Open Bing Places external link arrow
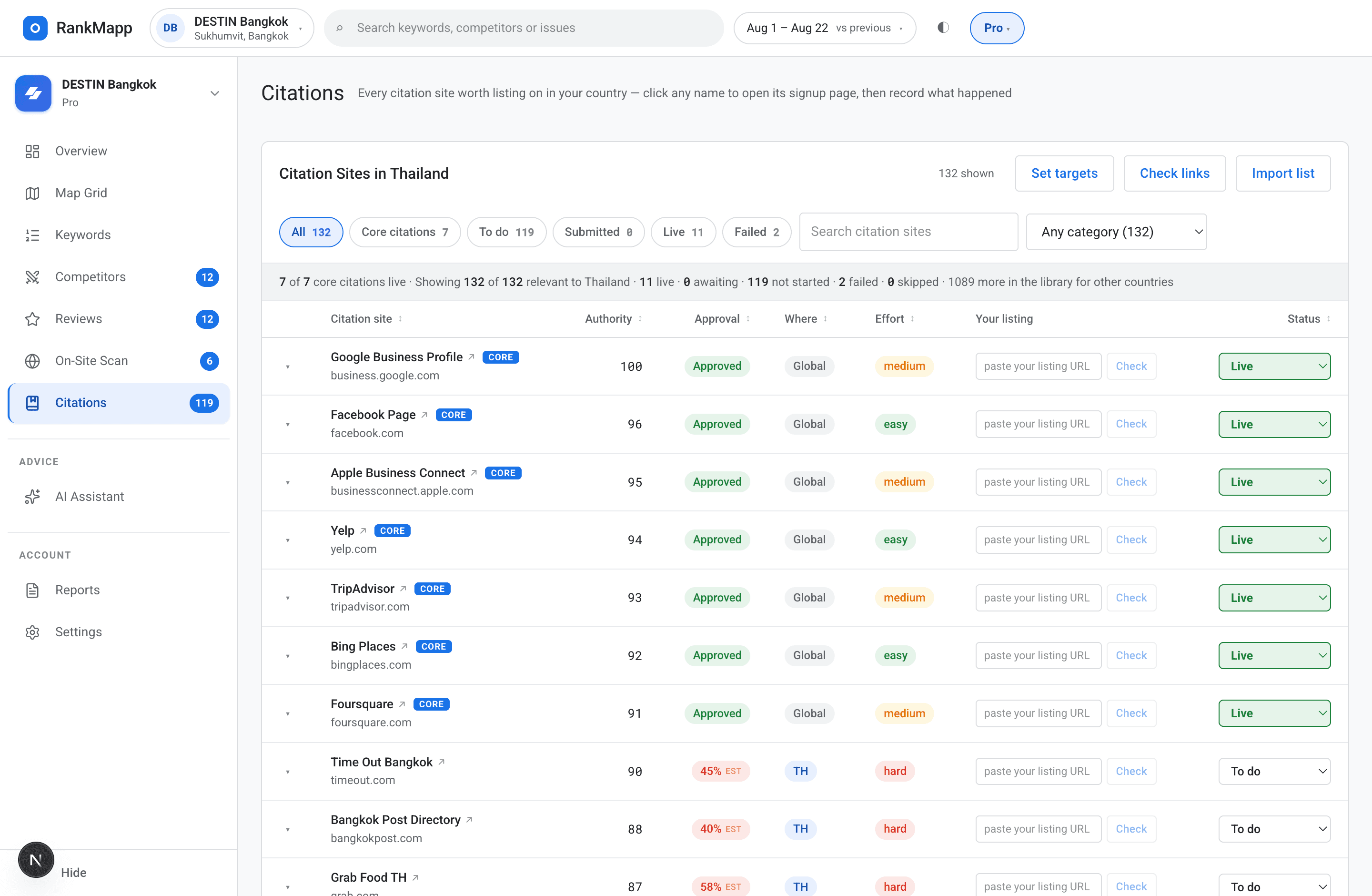The width and height of the screenshot is (1372, 896). tap(404, 646)
